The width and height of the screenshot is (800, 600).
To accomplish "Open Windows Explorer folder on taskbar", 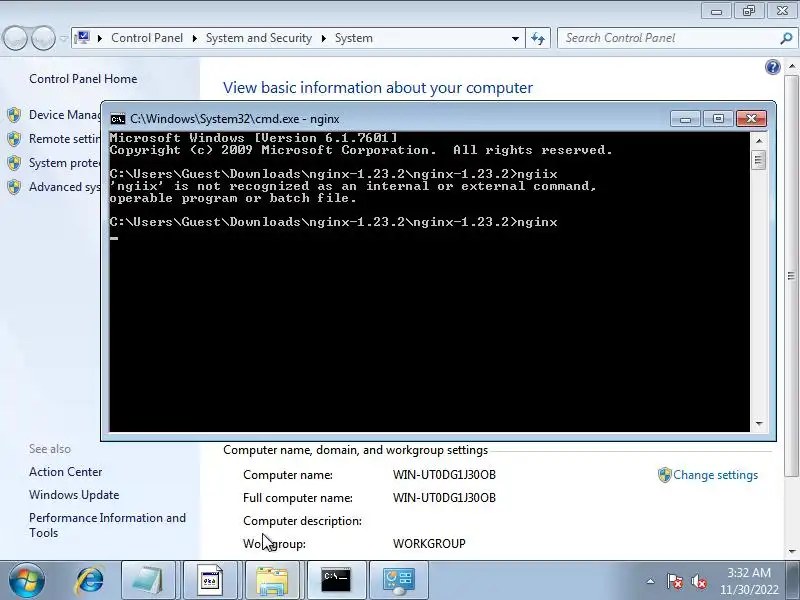I will tap(272, 580).
